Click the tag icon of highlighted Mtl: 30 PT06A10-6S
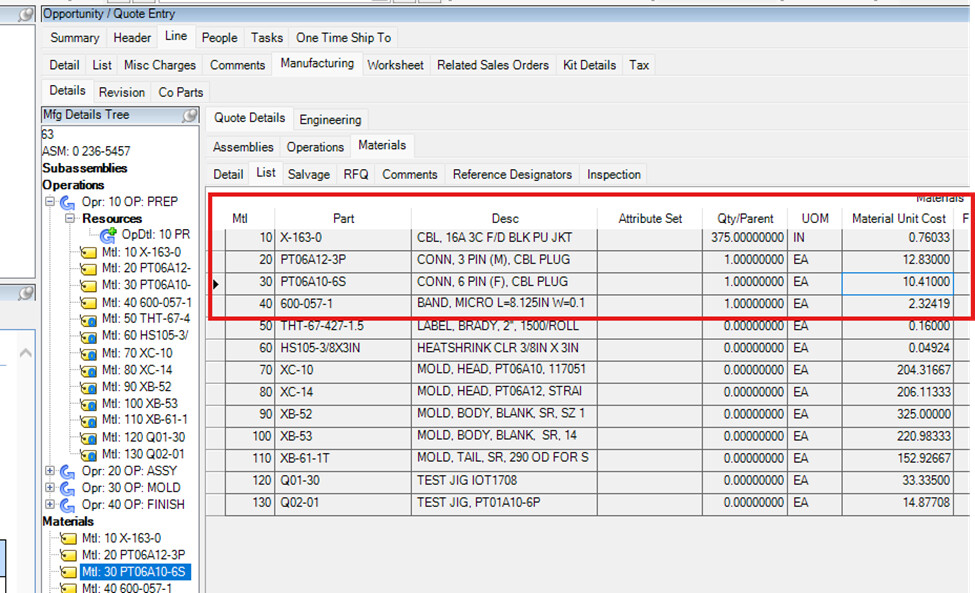Image resolution: width=975 pixels, height=593 pixels. pos(68,572)
